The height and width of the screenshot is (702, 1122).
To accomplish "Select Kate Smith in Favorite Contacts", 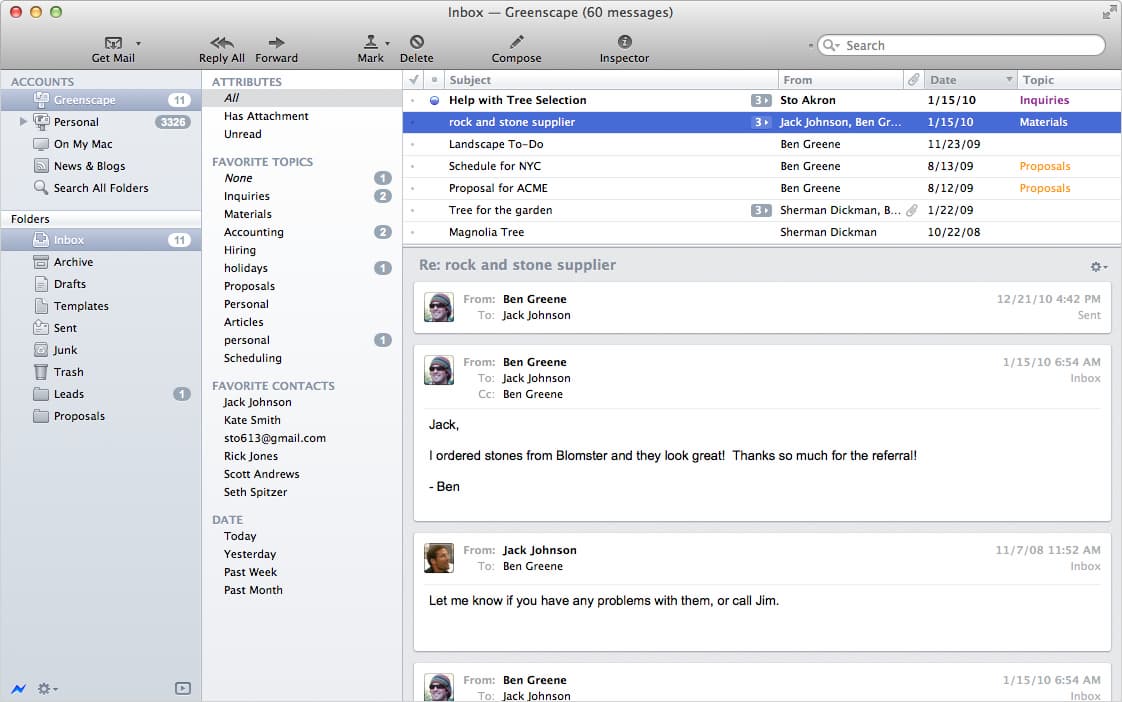I will 252,420.
